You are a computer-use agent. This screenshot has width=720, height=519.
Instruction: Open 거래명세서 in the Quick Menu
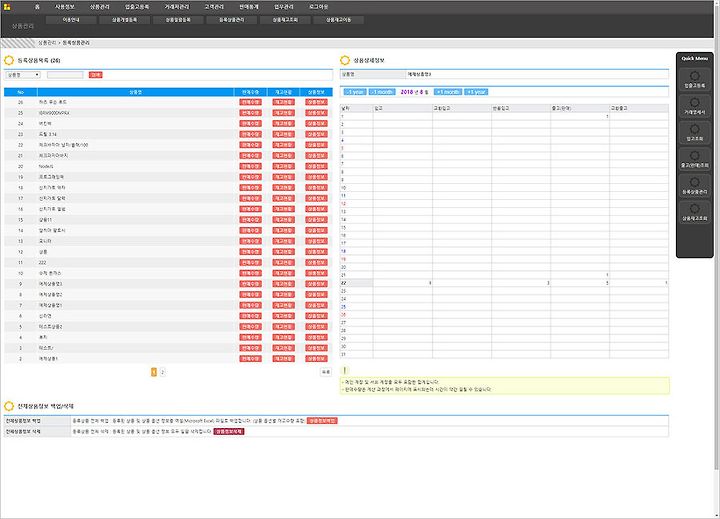[694, 106]
